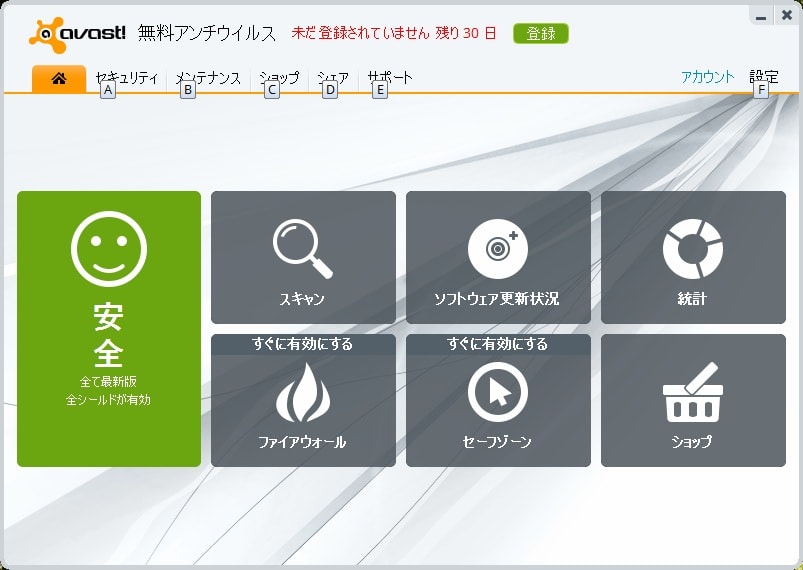Minimize the avast window
This screenshot has height=570, width=803.
click(761, 16)
